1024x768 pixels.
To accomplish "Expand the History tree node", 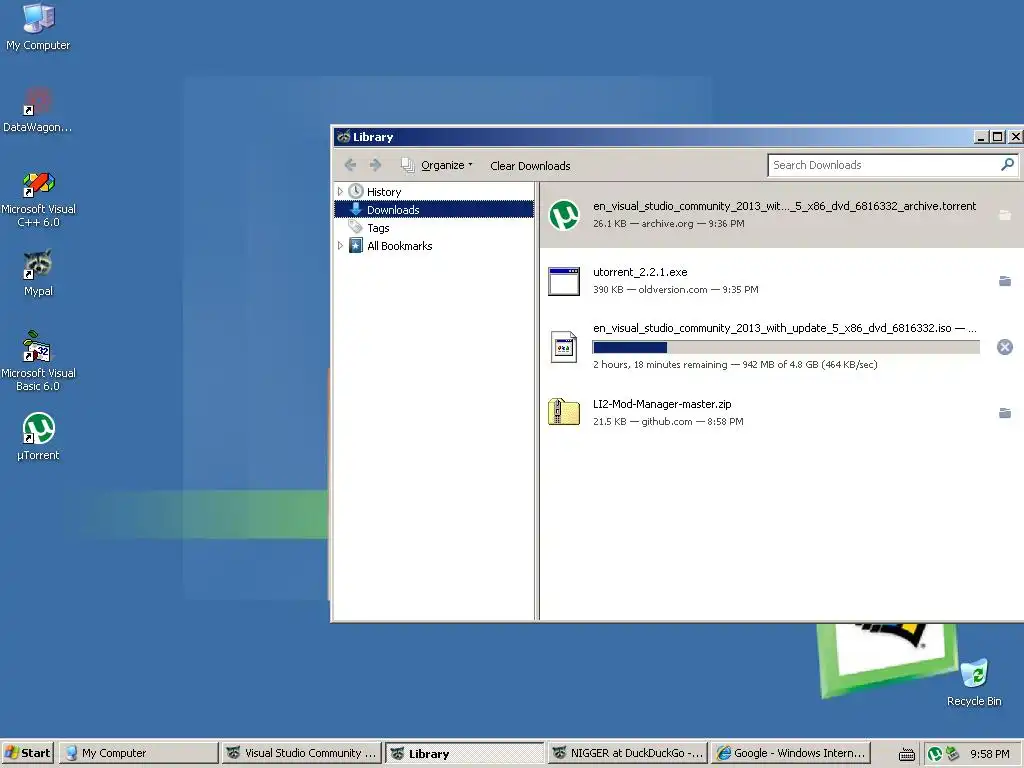I will coord(340,191).
